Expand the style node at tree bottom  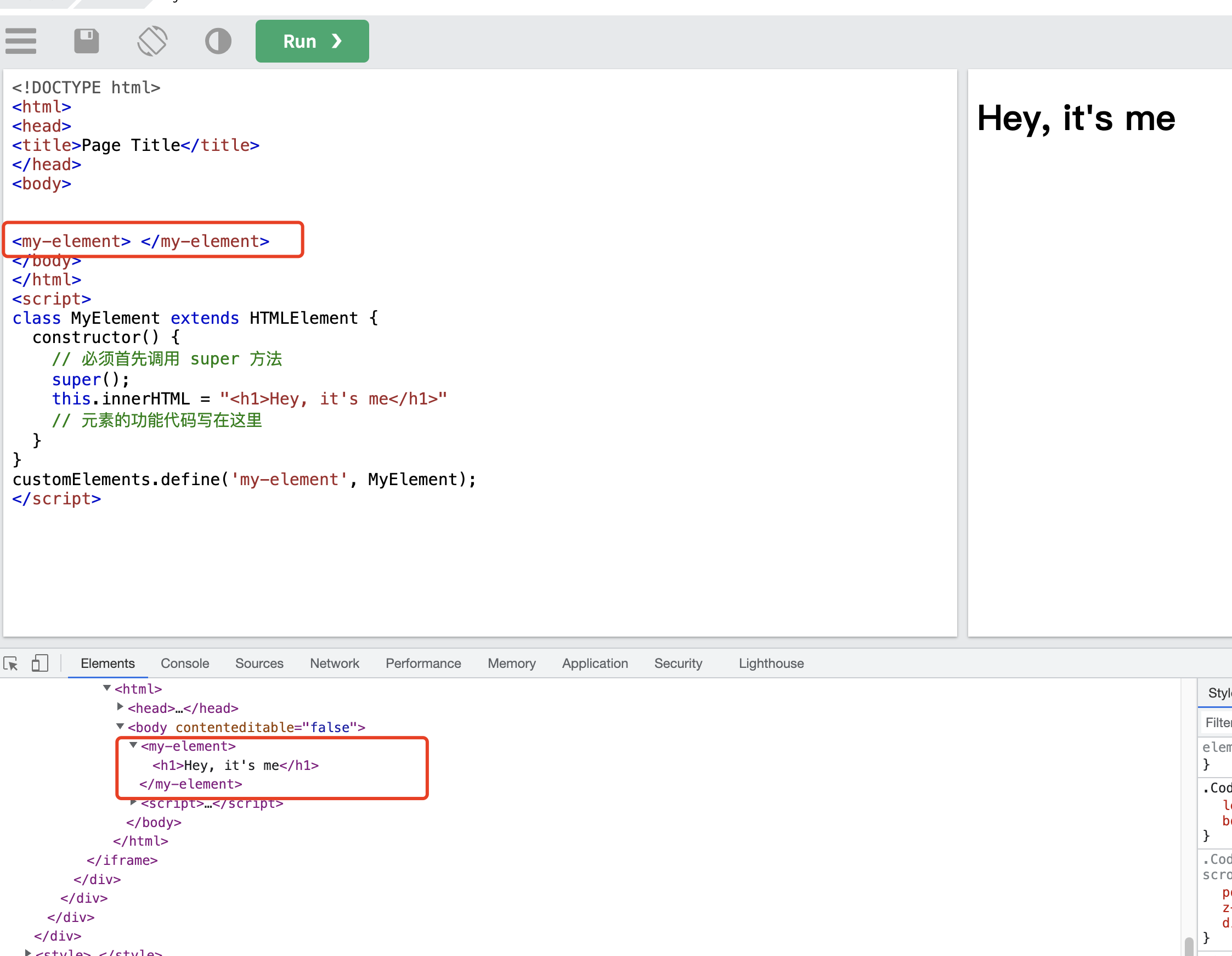27,952
